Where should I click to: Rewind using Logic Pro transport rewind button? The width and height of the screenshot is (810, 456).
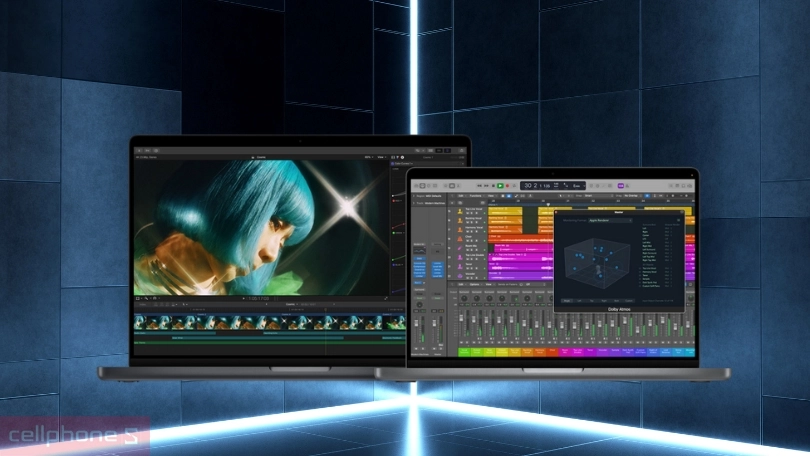(x=479, y=186)
